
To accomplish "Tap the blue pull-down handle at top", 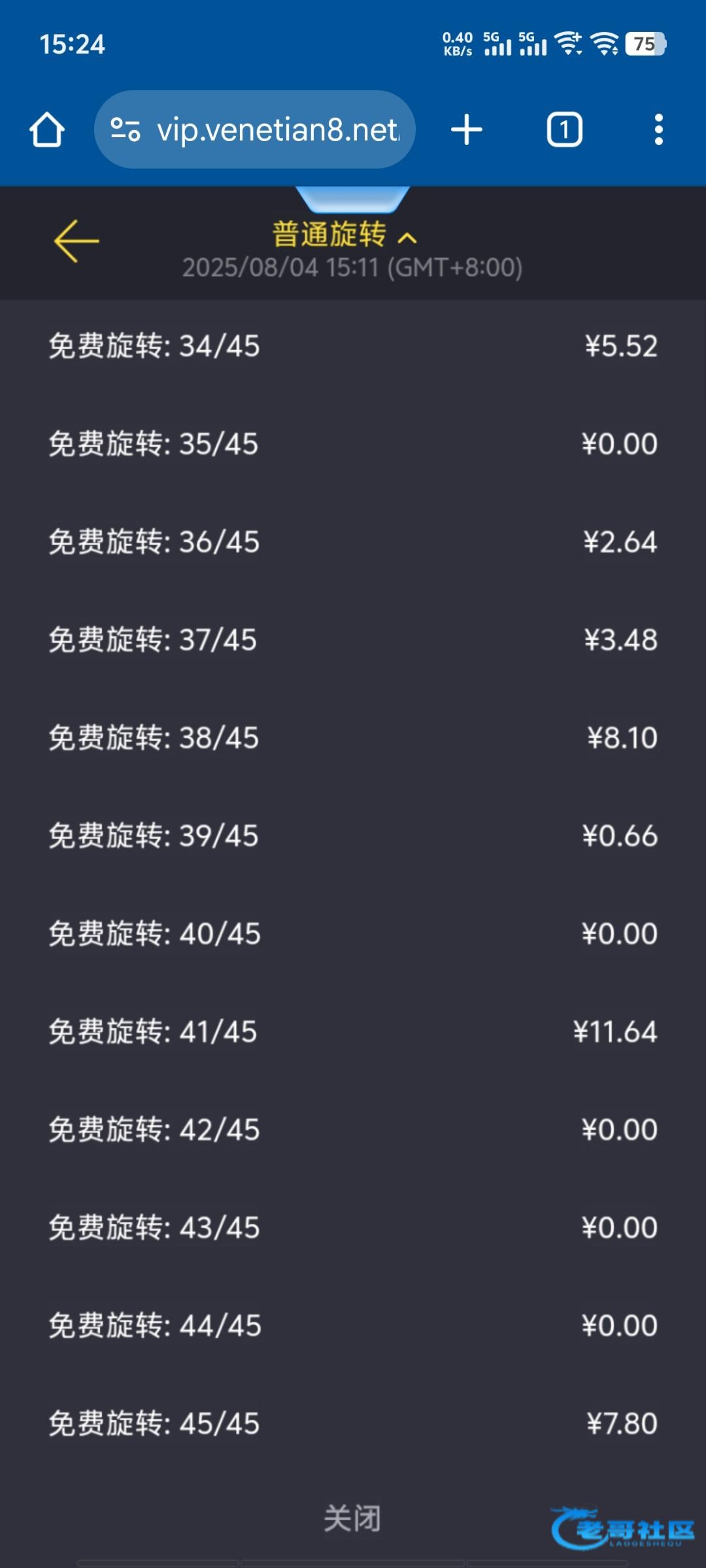I will (352, 199).
